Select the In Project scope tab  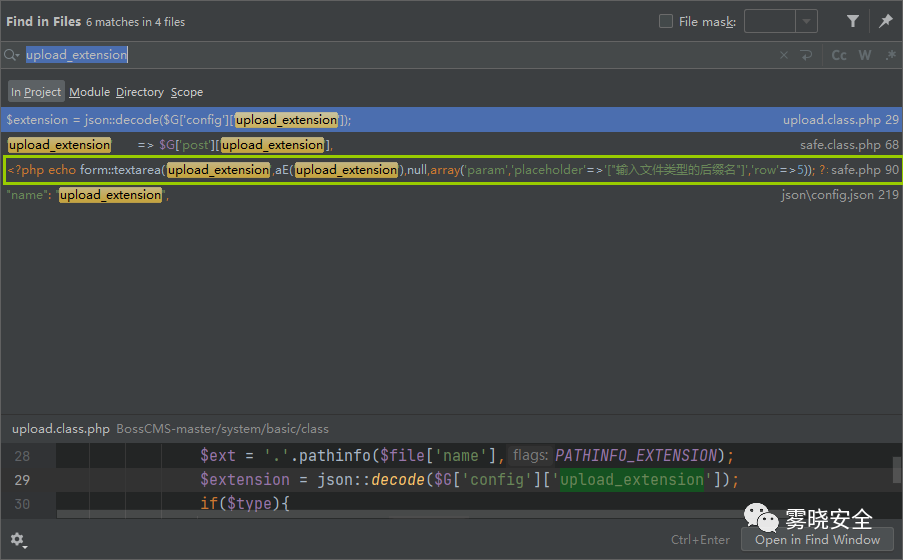(36, 92)
